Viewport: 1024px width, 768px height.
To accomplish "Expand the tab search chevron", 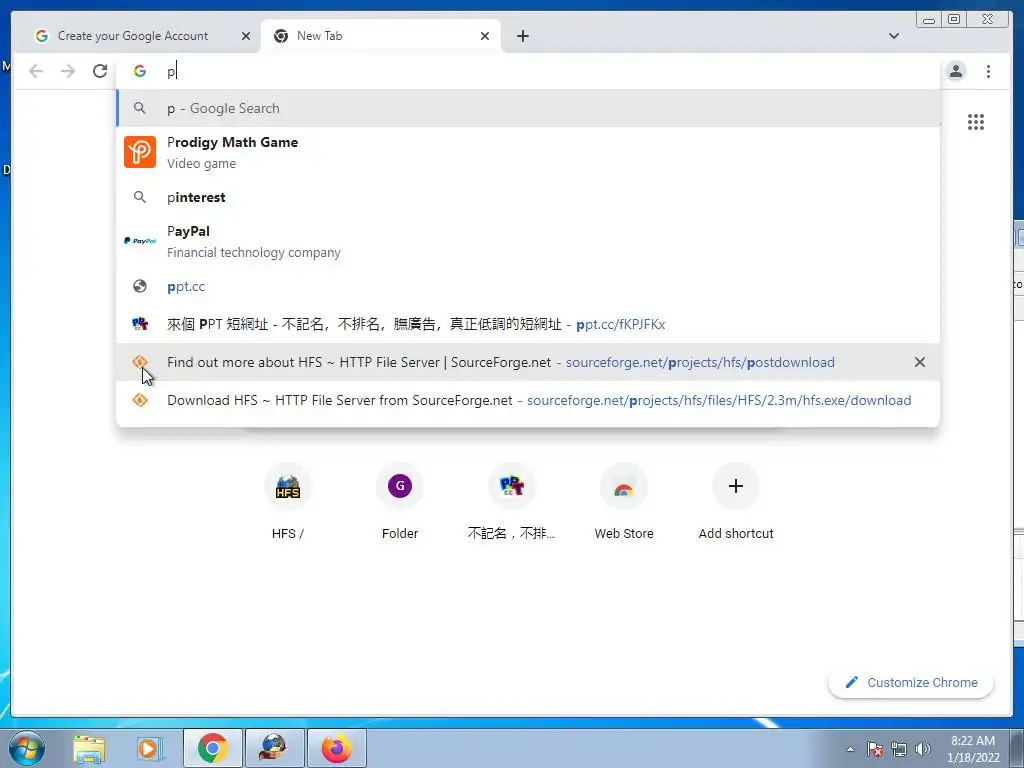I will pyautogui.click(x=893, y=36).
